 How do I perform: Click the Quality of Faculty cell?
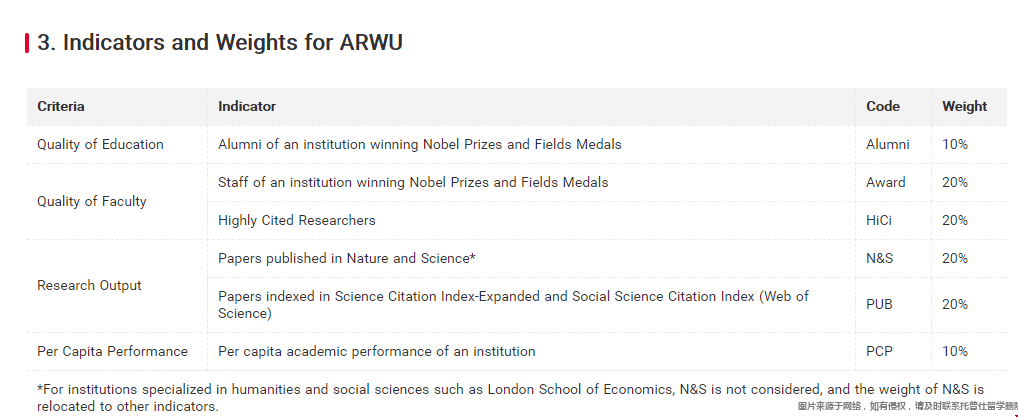[92, 201]
